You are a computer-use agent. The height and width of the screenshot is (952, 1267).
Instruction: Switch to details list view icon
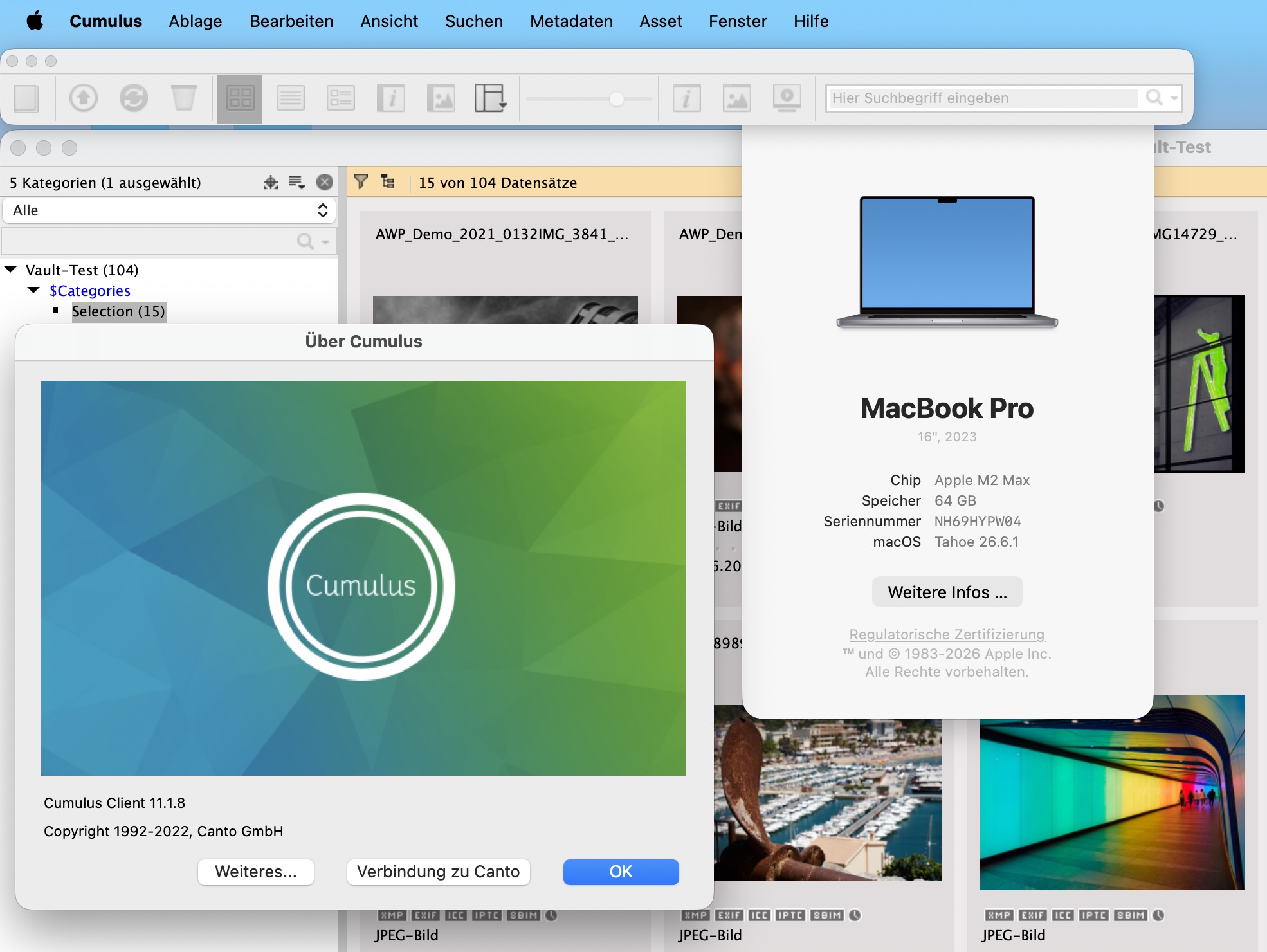tap(341, 98)
